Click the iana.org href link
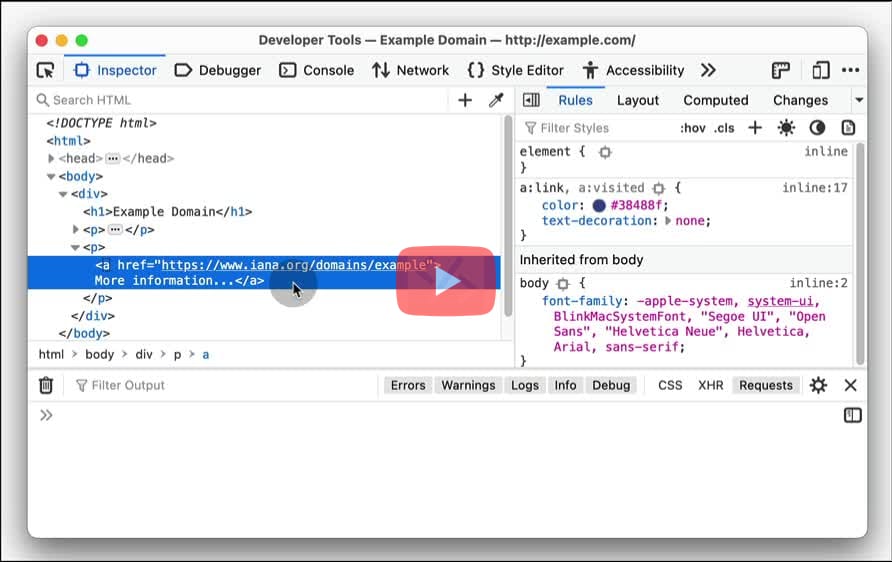 294,265
